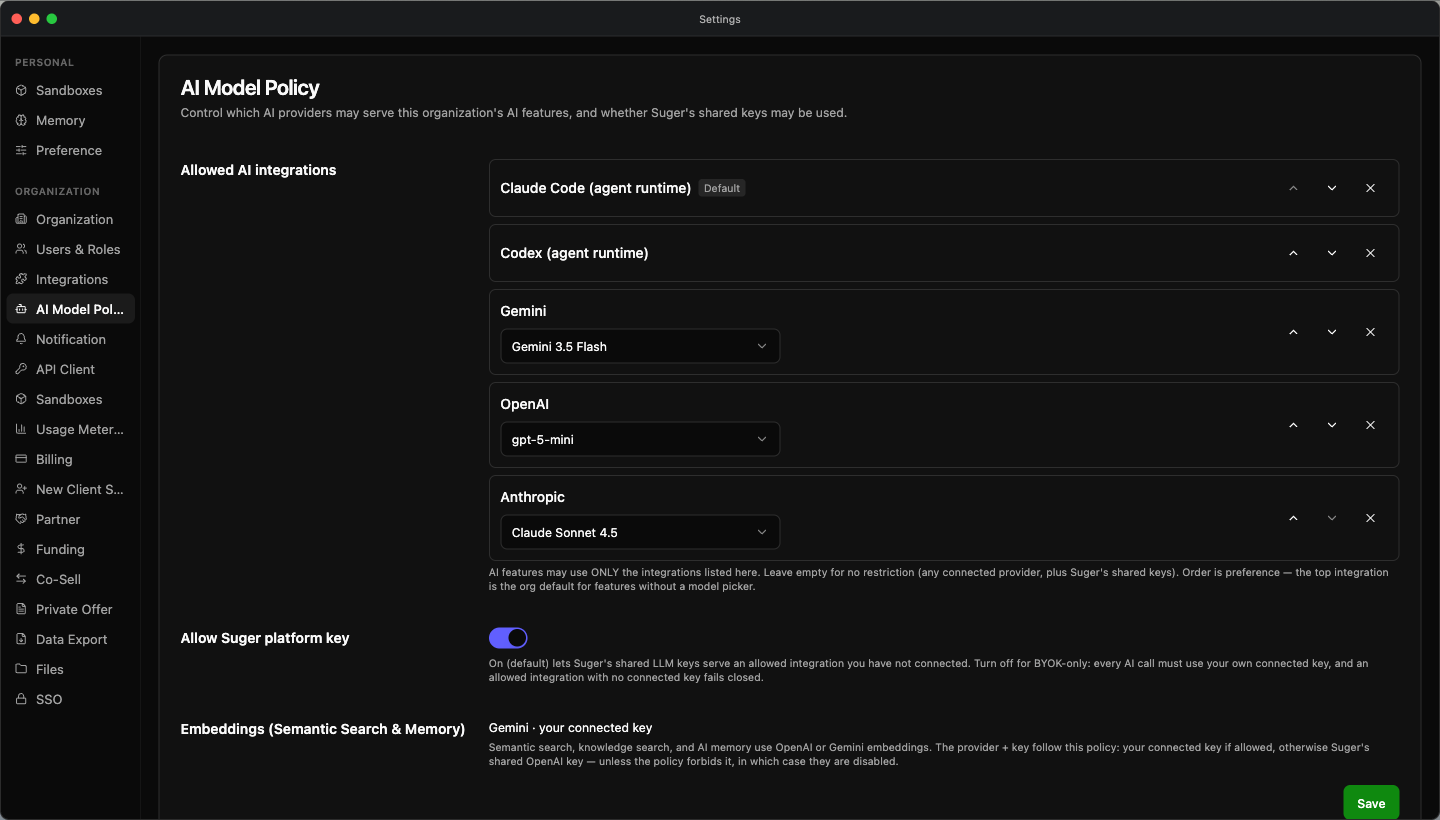Image resolution: width=1440 pixels, height=820 pixels.
Task: Move Codex (agent runtime) down
Action: pos(1332,253)
